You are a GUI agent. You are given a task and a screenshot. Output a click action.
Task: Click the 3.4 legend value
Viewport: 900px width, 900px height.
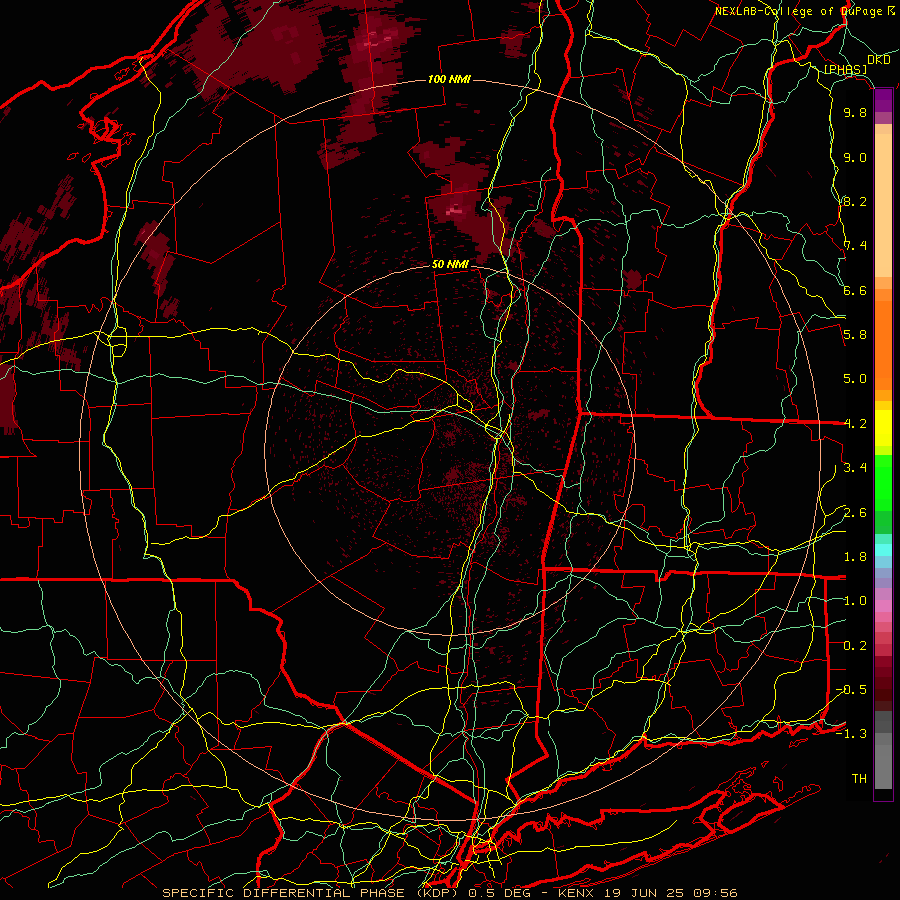855,468
